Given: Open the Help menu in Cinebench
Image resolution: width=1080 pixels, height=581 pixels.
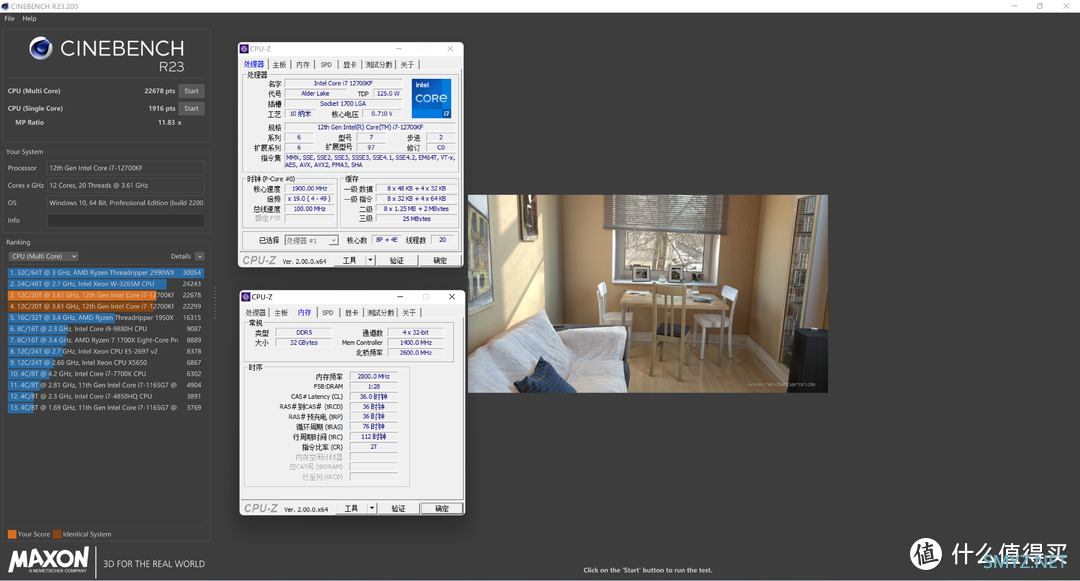Looking at the screenshot, I should pos(29,18).
